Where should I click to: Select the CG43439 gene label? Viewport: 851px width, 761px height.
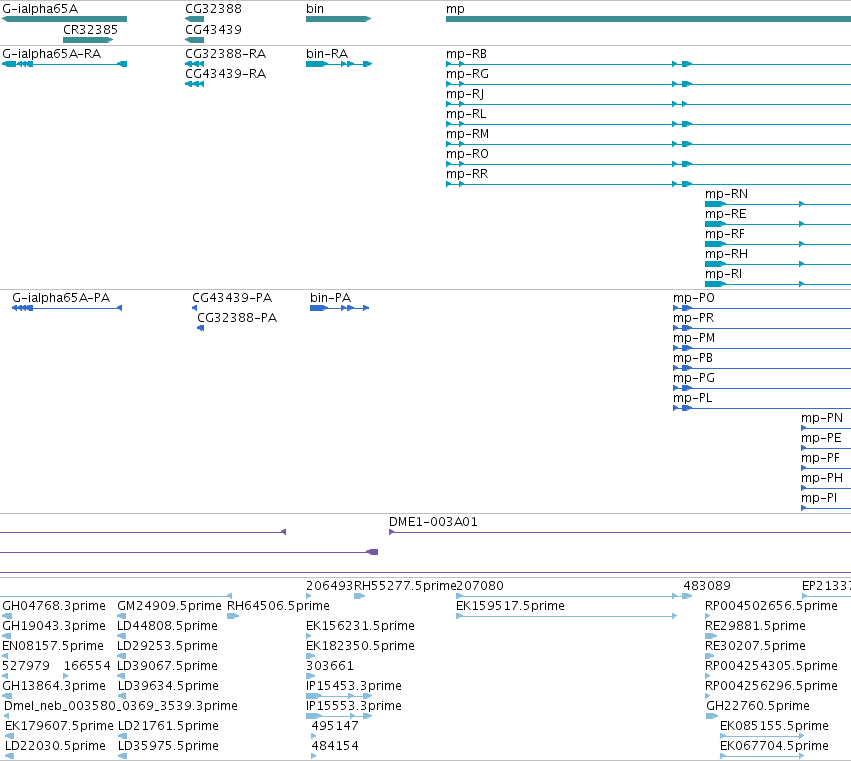[213, 30]
